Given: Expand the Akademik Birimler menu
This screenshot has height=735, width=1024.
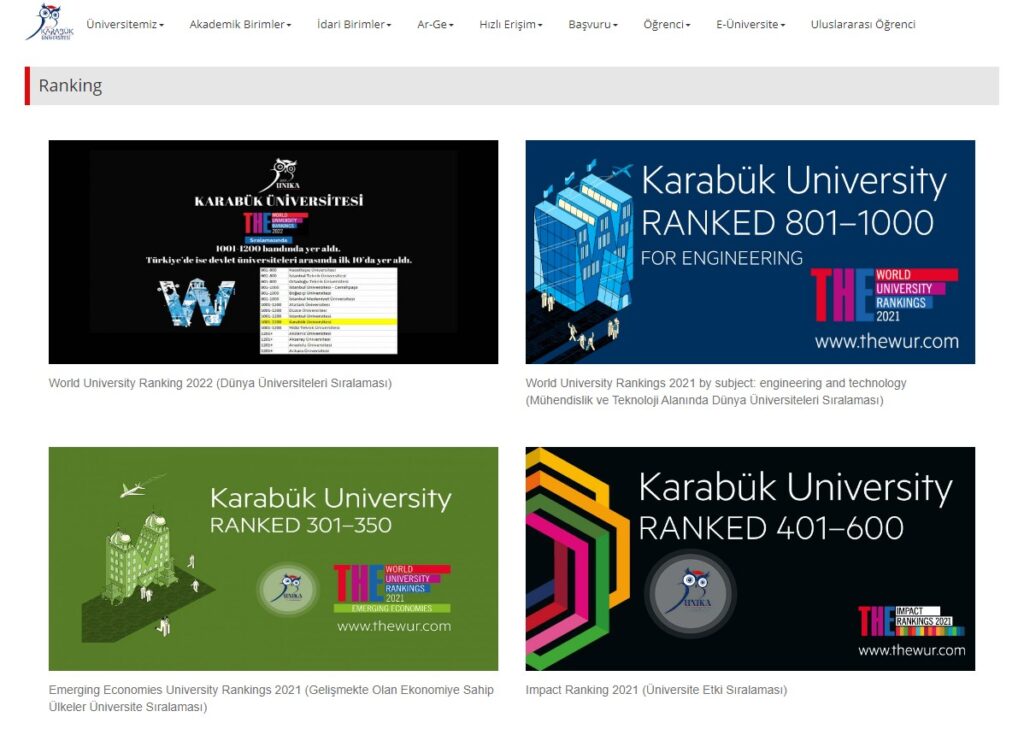Looking at the screenshot, I should click(240, 24).
